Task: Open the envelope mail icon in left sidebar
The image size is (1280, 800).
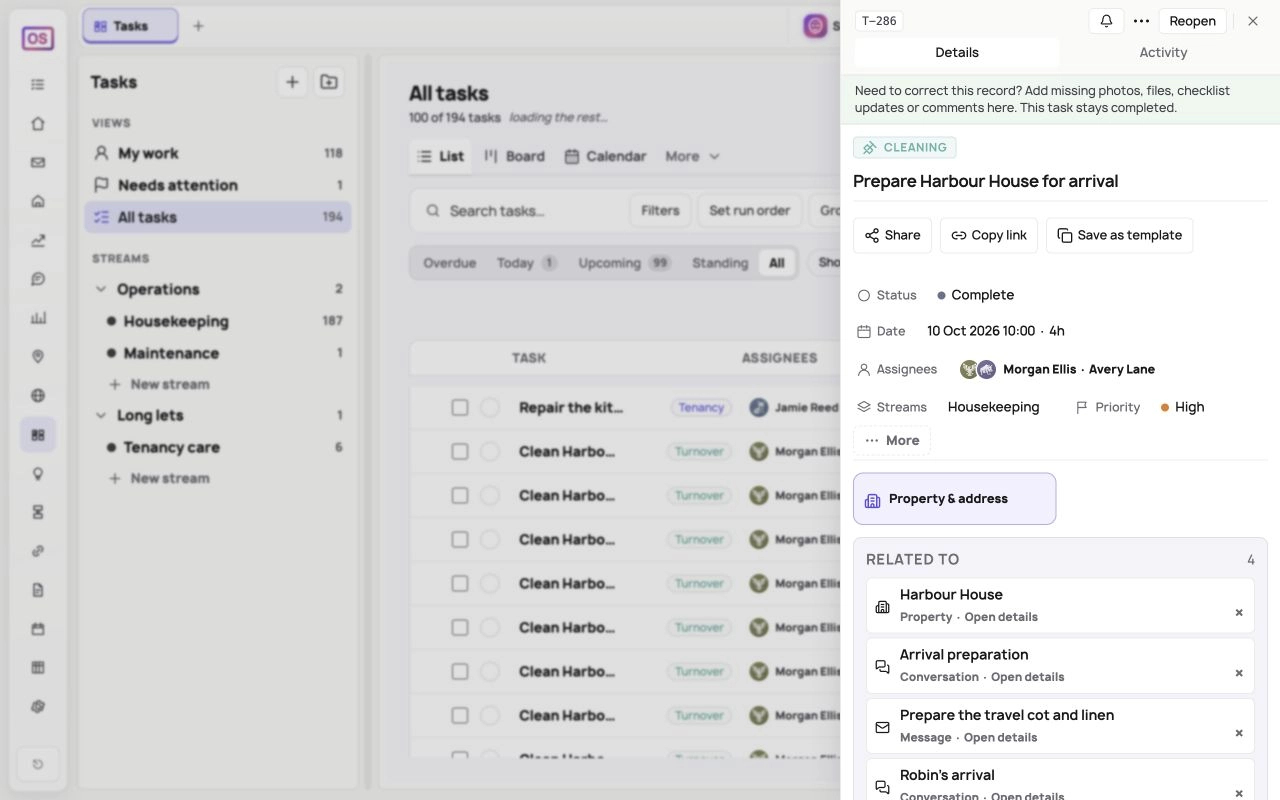Action: 38,163
